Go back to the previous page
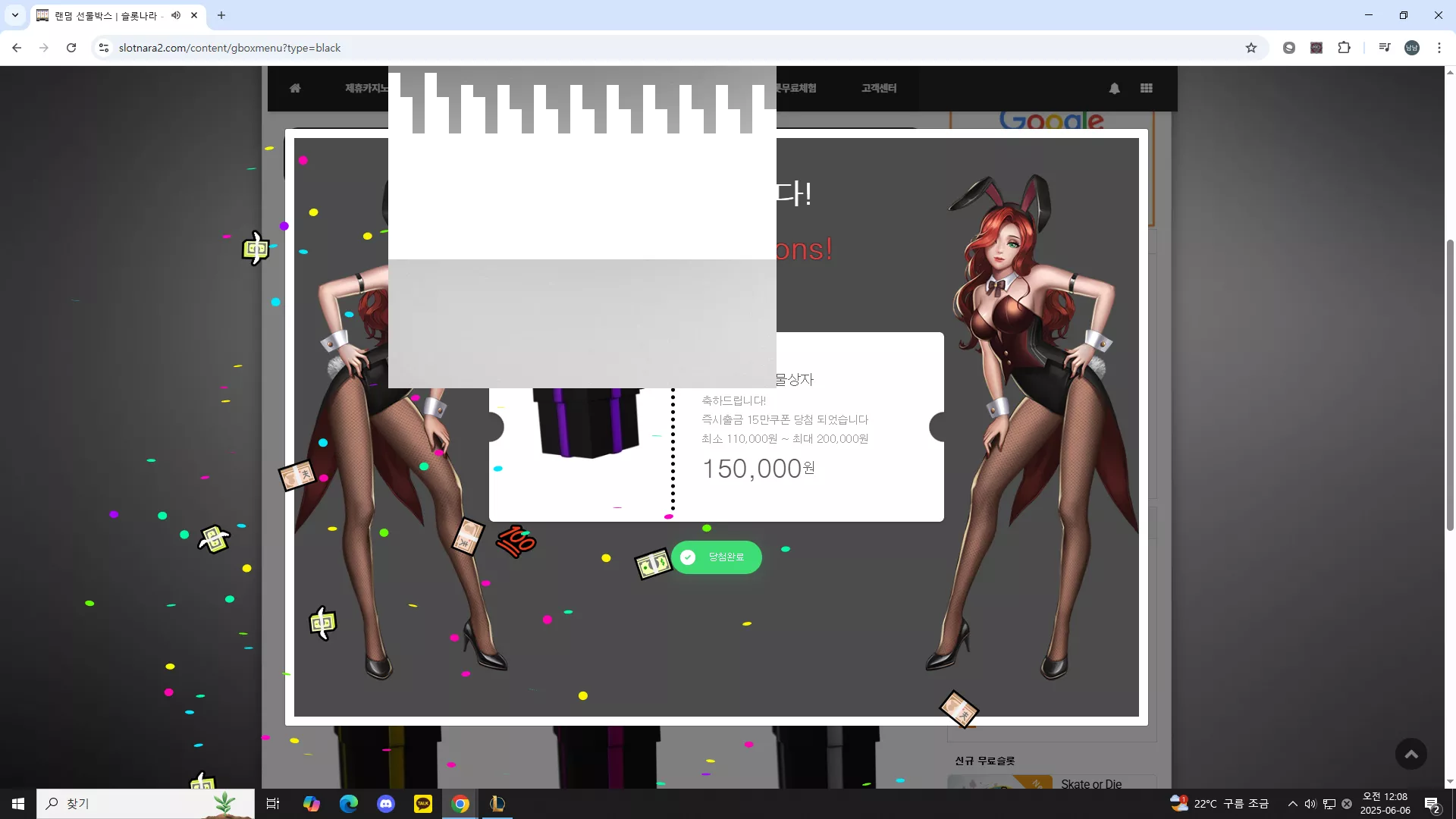This screenshot has width=1456, height=819. coord(17,48)
